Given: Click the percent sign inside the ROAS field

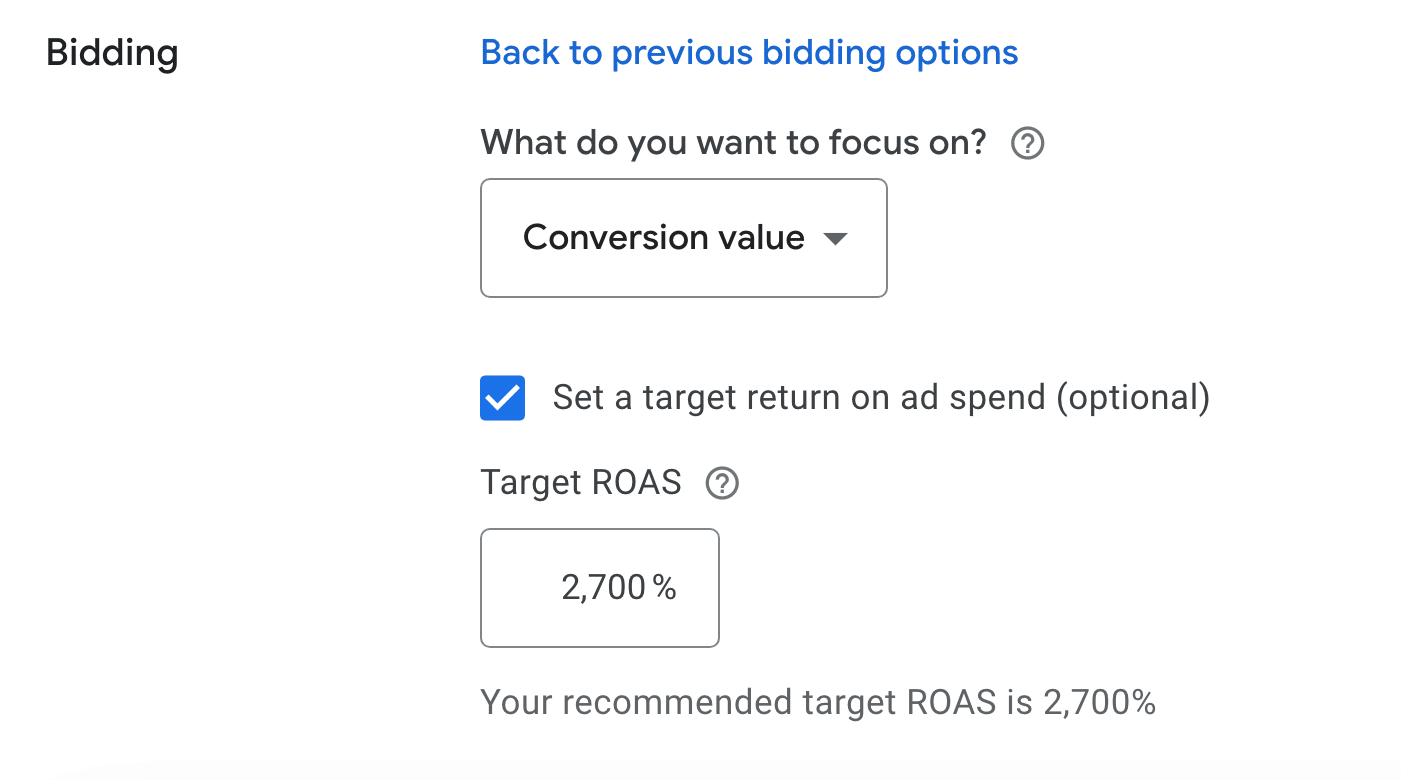Looking at the screenshot, I should (x=665, y=588).
